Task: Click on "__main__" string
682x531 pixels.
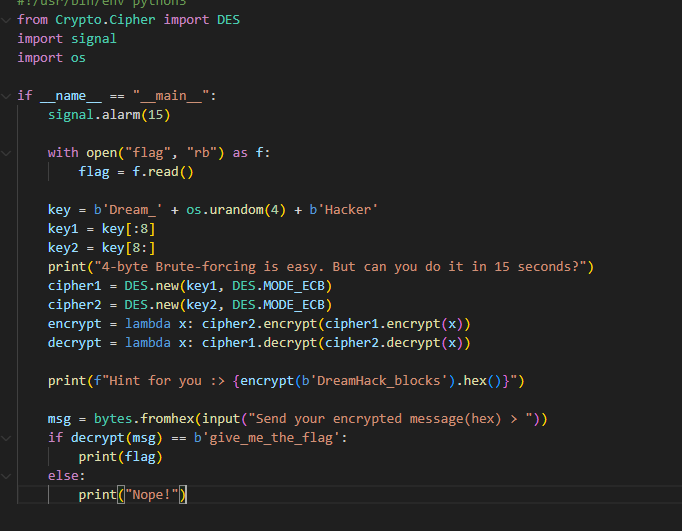Action: pos(171,96)
